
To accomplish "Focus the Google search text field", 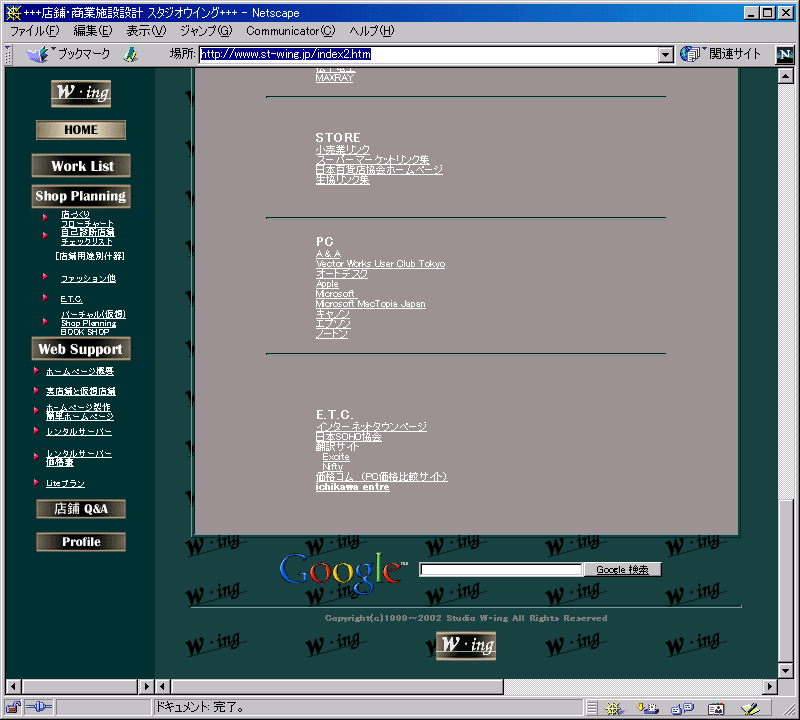I will 501,569.
